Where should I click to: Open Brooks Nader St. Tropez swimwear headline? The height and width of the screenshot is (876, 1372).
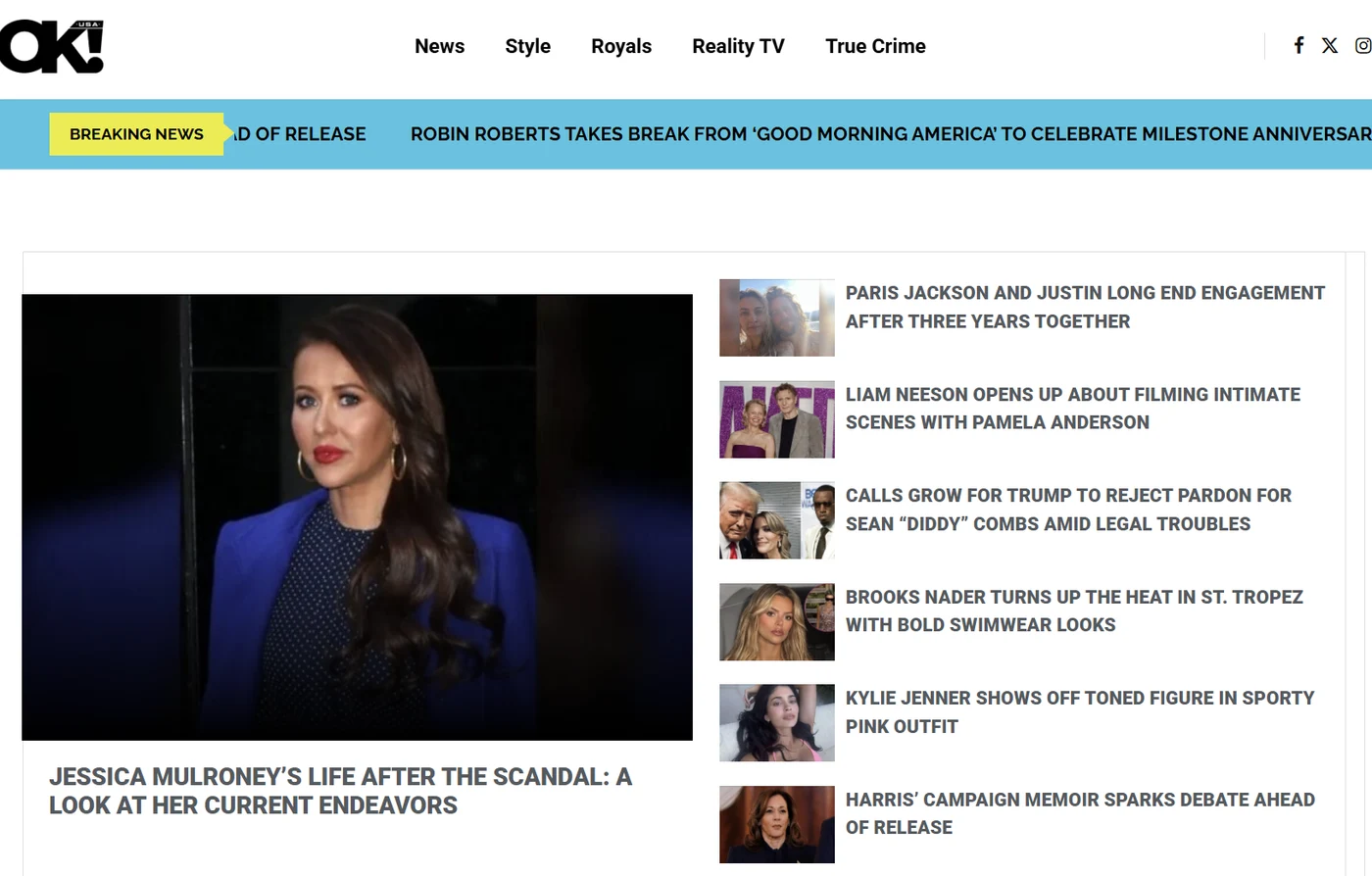click(1074, 610)
